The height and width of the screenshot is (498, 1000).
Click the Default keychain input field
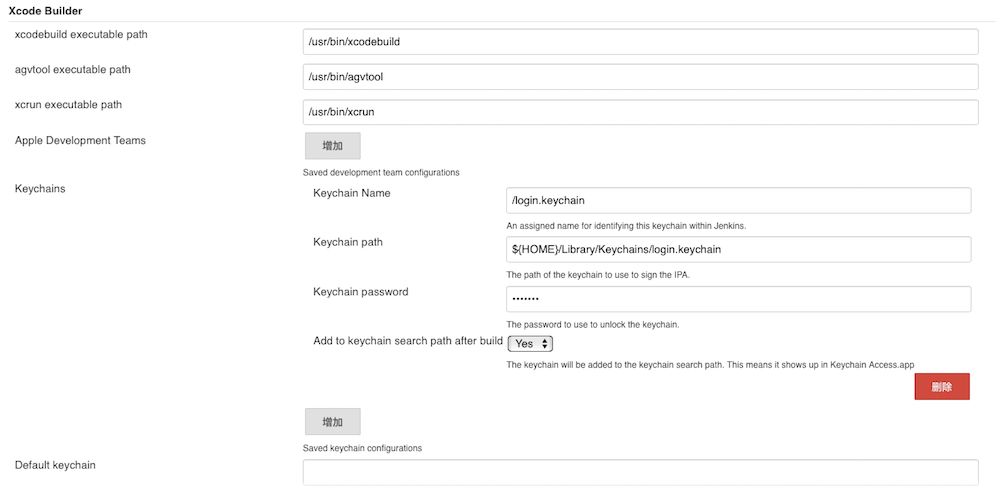pyautogui.click(x=640, y=472)
